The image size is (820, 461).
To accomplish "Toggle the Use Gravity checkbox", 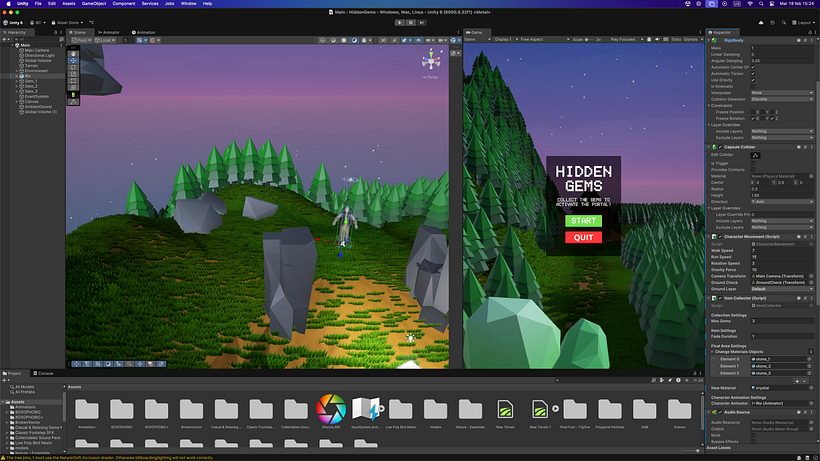I will 754,79.
